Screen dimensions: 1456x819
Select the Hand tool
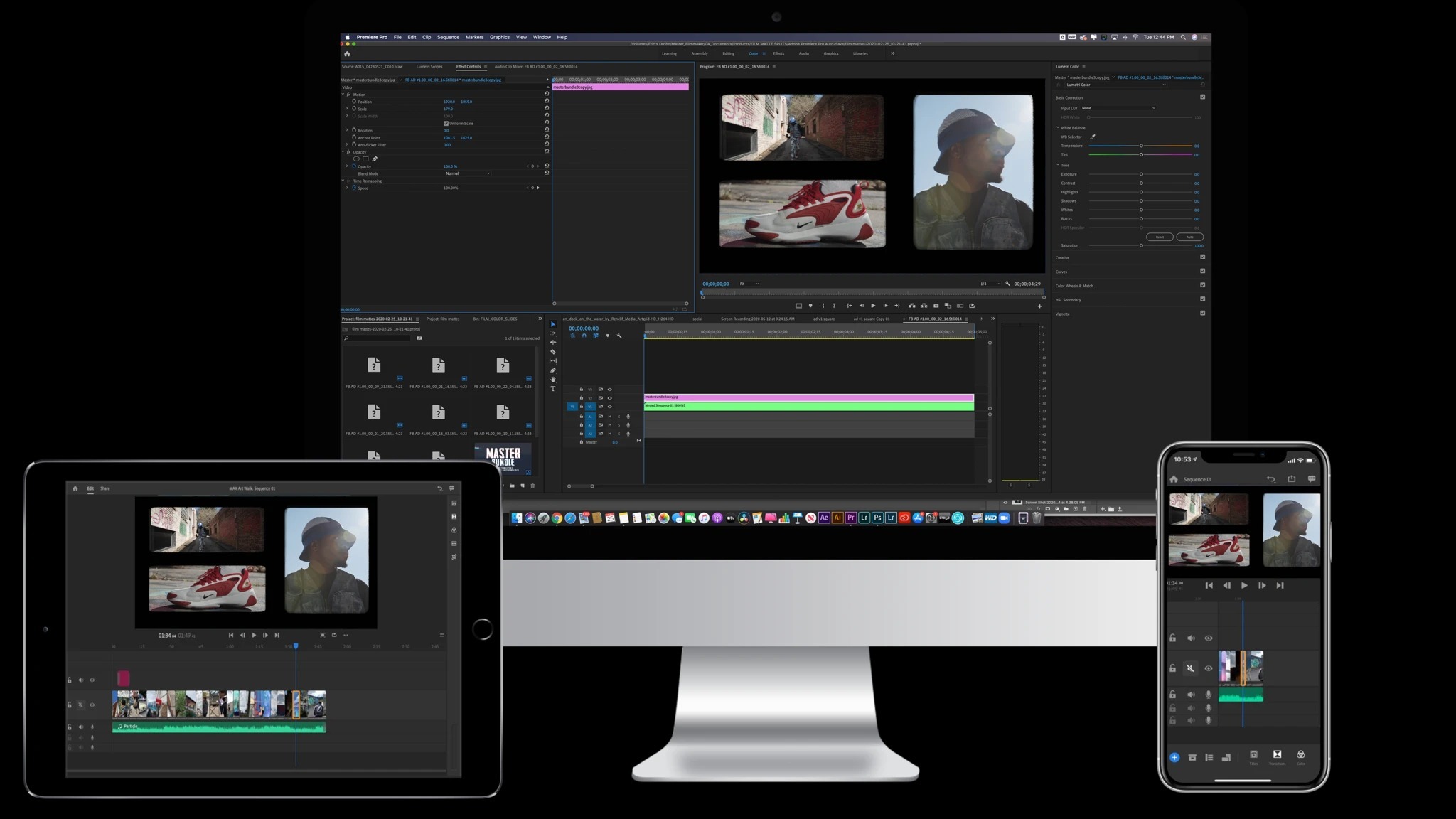tap(553, 380)
